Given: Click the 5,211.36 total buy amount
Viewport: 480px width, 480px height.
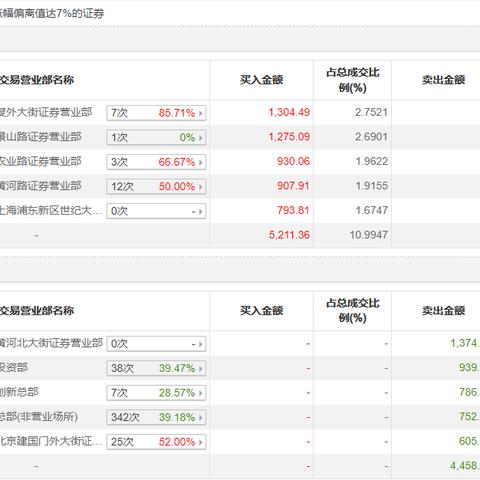Looking at the screenshot, I should [x=289, y=235].
